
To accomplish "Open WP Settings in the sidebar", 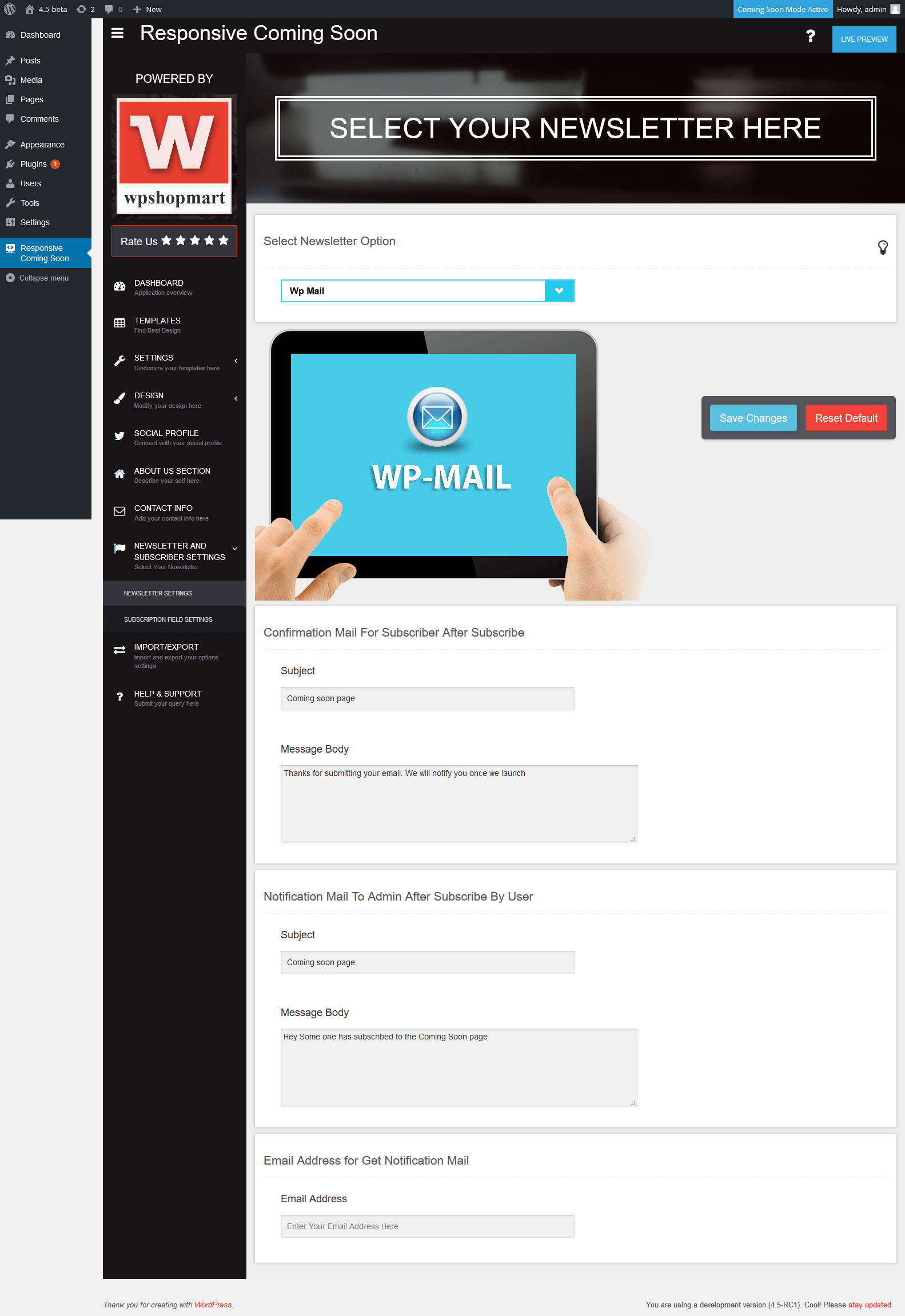I will [46, 222].
